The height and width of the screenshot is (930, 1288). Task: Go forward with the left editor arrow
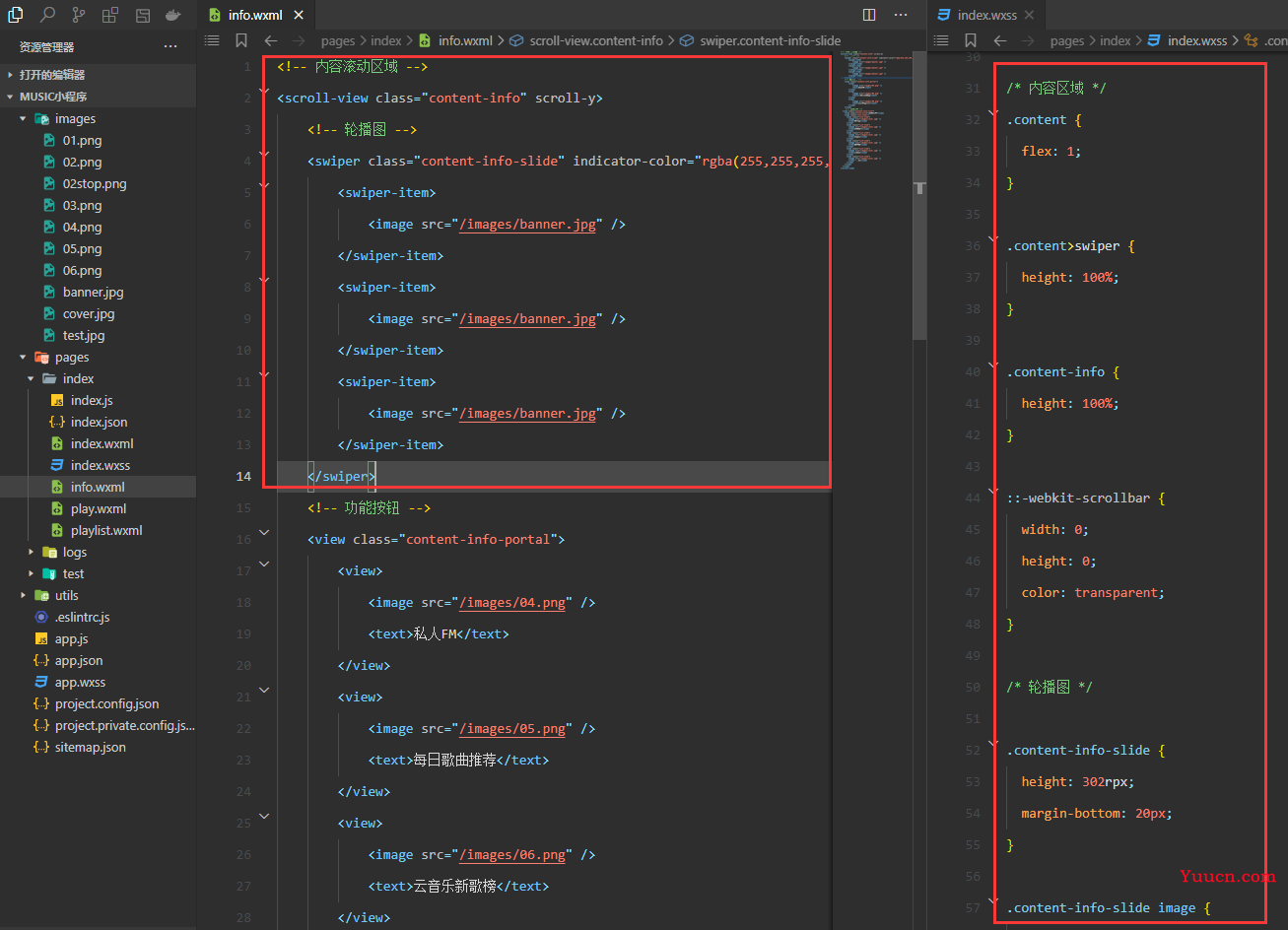(301, 40)
